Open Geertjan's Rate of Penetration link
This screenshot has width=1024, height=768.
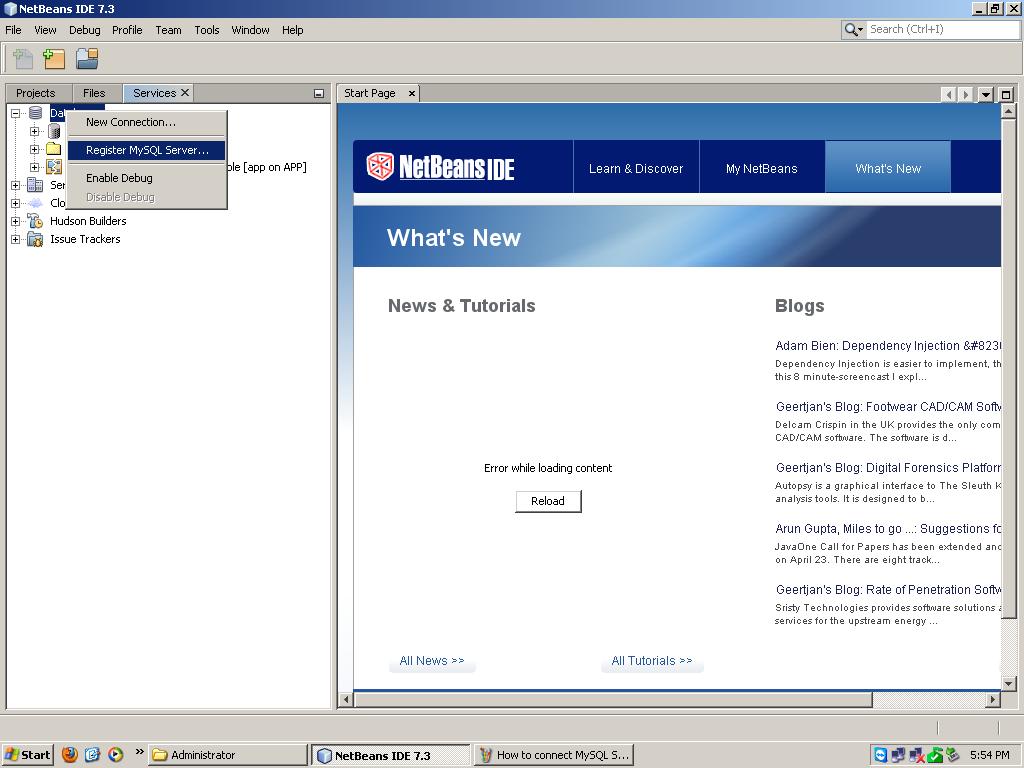(x=888, y=590)
